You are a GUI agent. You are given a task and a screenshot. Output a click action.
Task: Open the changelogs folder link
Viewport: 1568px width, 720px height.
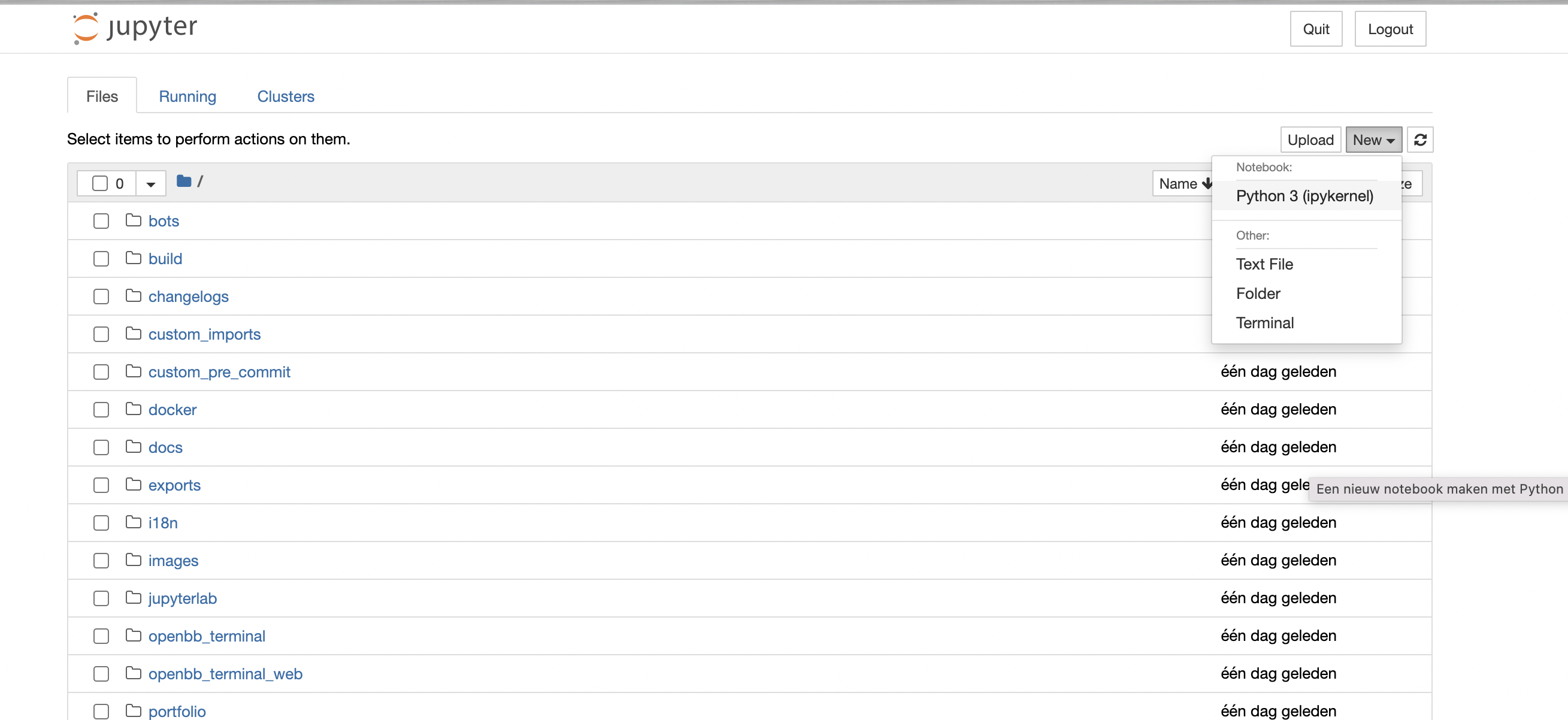pos(189,297)
